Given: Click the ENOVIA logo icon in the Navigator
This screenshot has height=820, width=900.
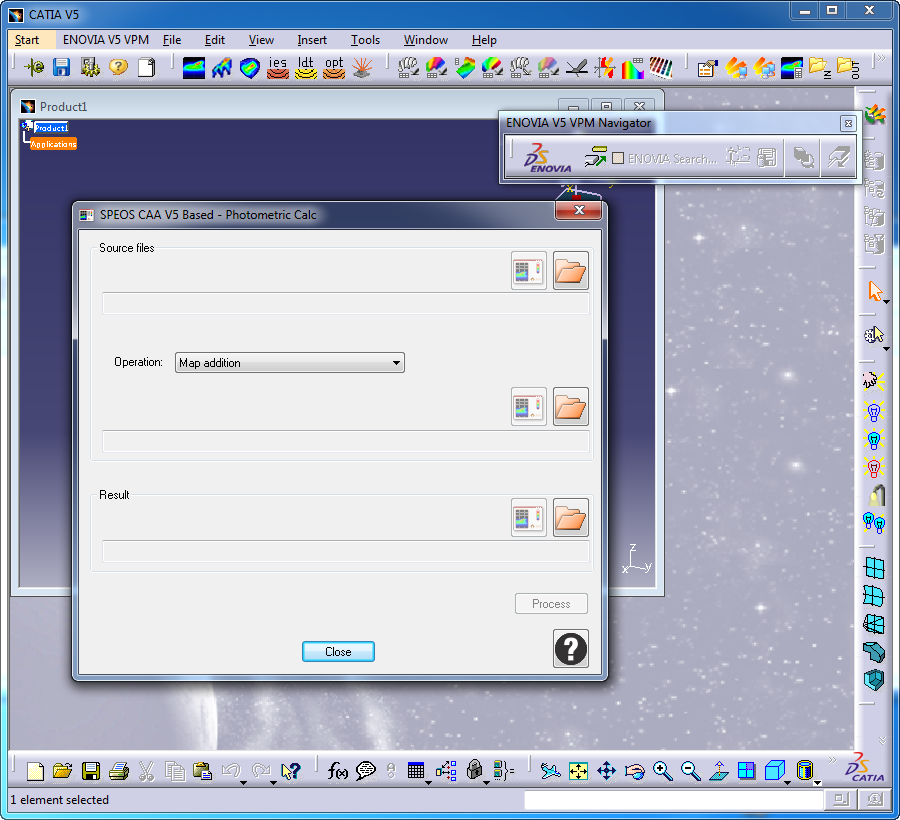Looking at the screenshot, I should (x=548, y=157).
